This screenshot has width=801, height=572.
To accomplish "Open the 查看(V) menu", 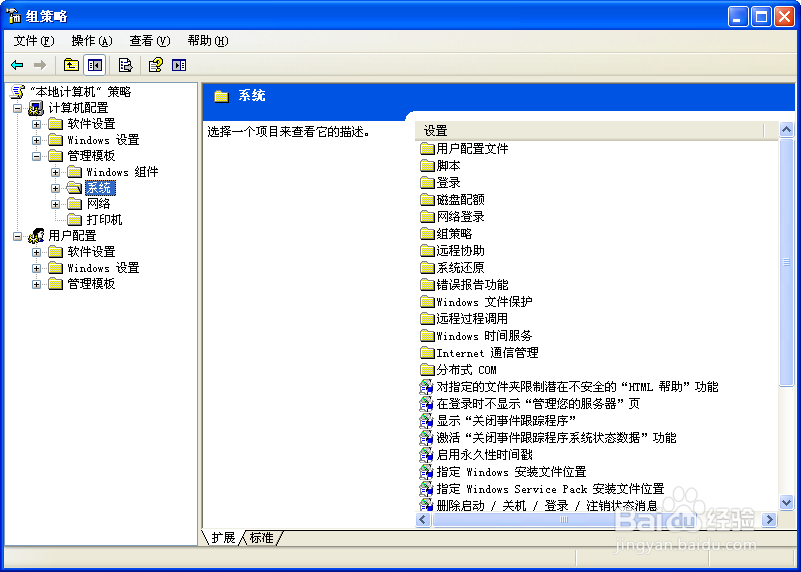I will click(149, 41).
